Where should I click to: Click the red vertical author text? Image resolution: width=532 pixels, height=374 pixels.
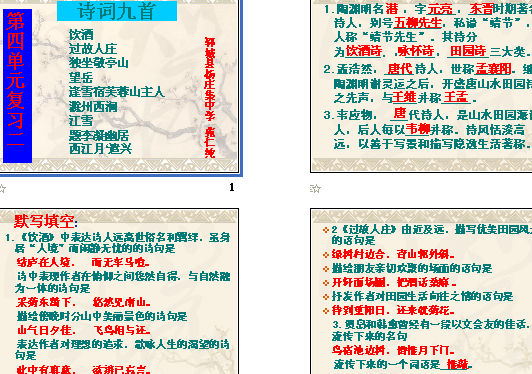click(210, 97)
